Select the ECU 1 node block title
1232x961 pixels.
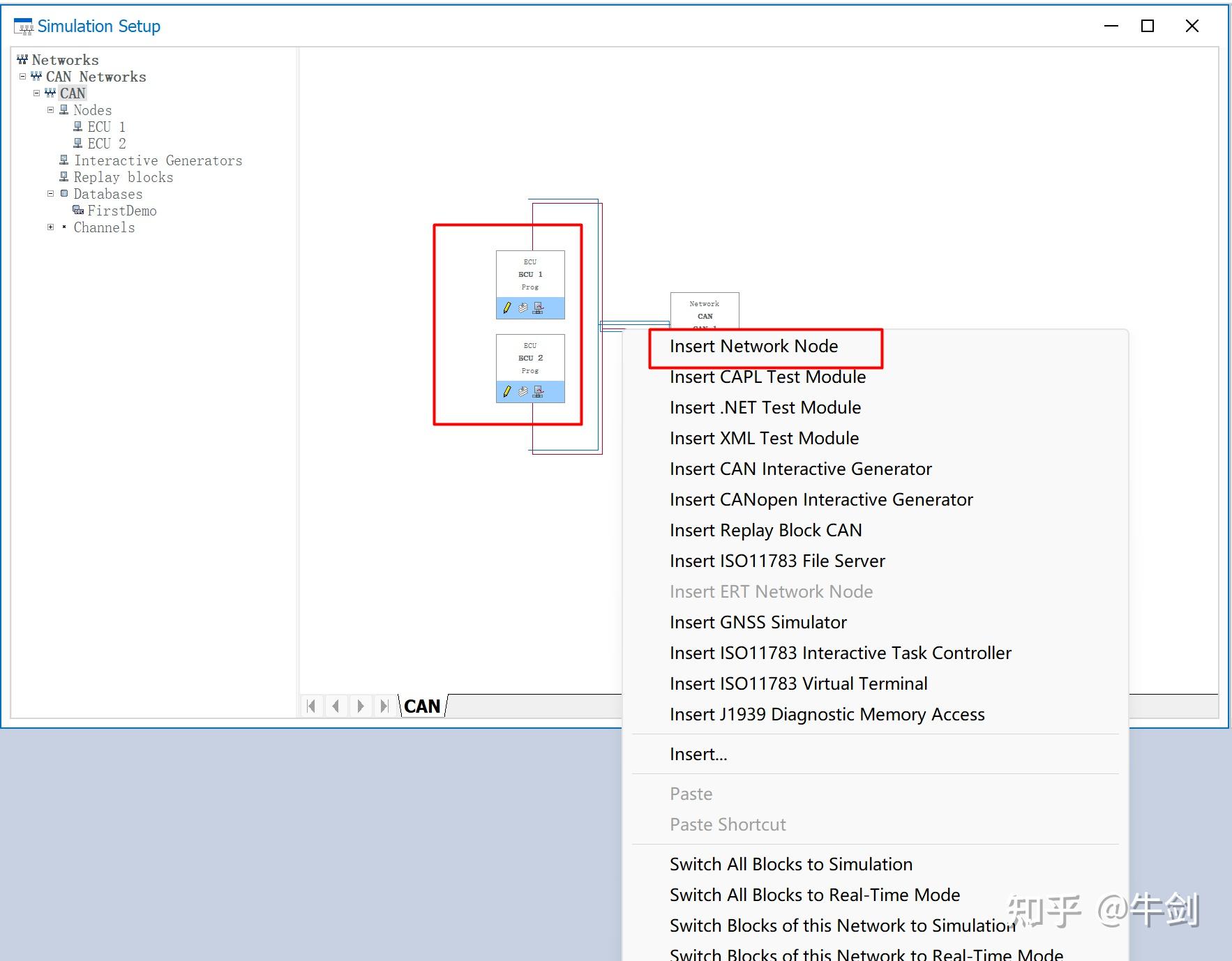tap(530, 274)
